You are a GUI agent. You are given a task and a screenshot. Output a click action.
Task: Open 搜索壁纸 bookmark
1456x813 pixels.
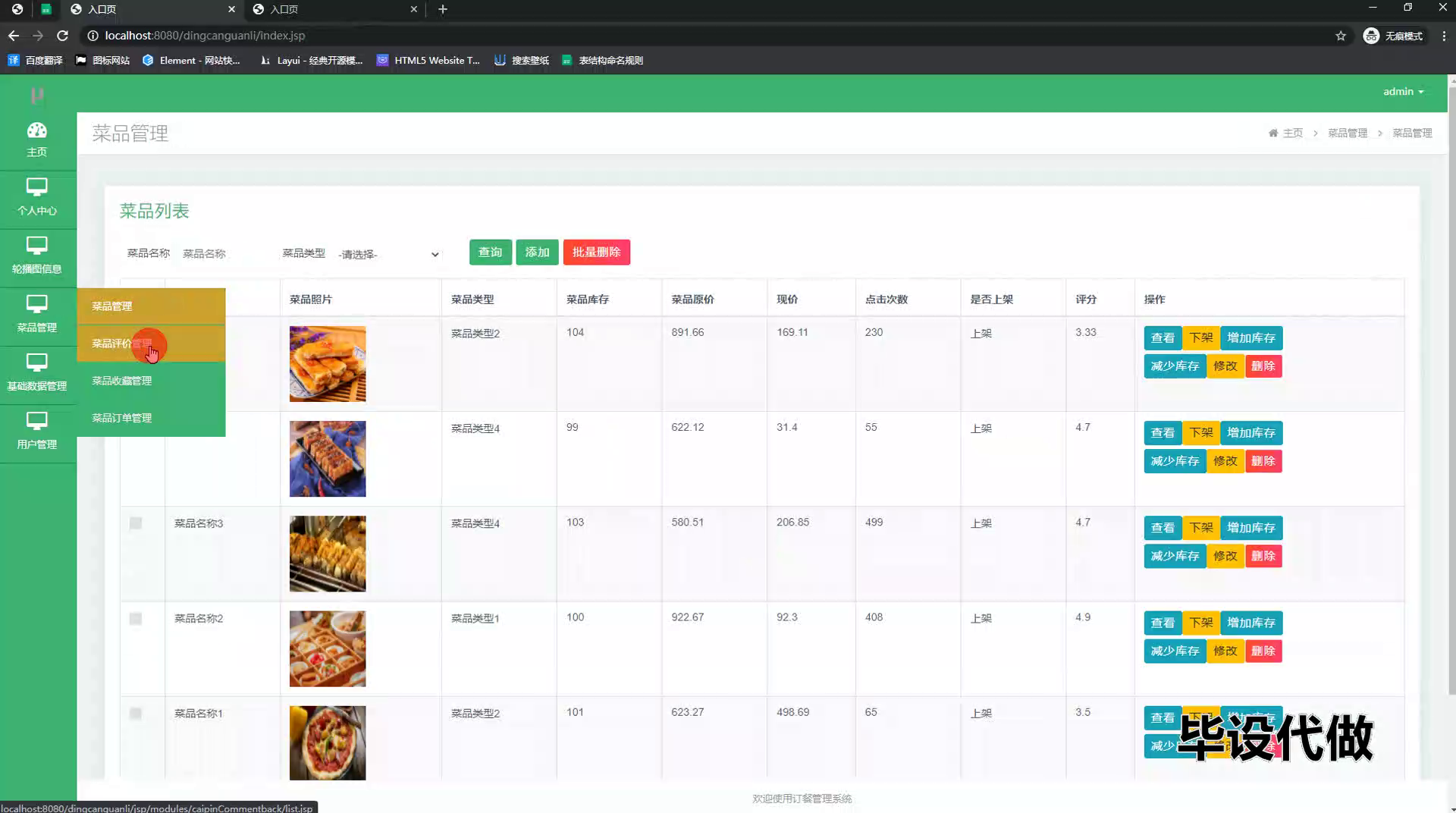click(x=522, y=61)
